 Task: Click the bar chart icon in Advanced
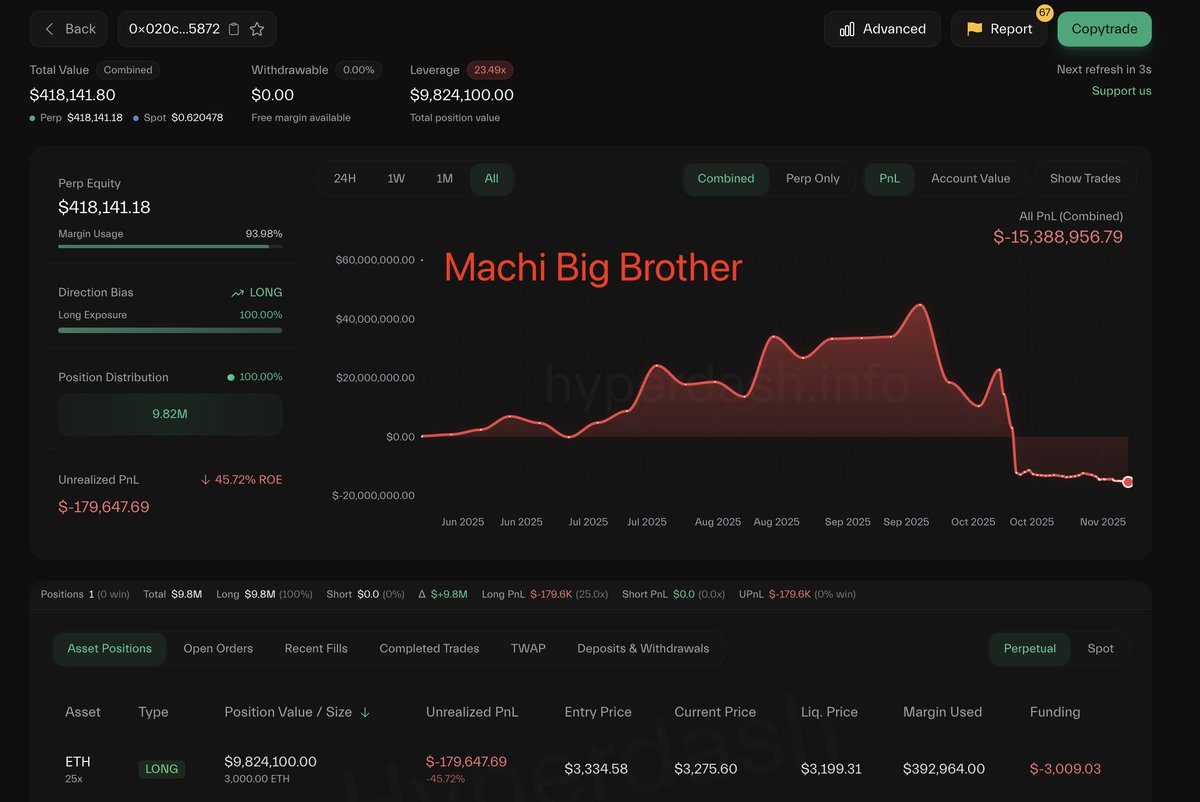pyautogui.click(x=847, y=29)
